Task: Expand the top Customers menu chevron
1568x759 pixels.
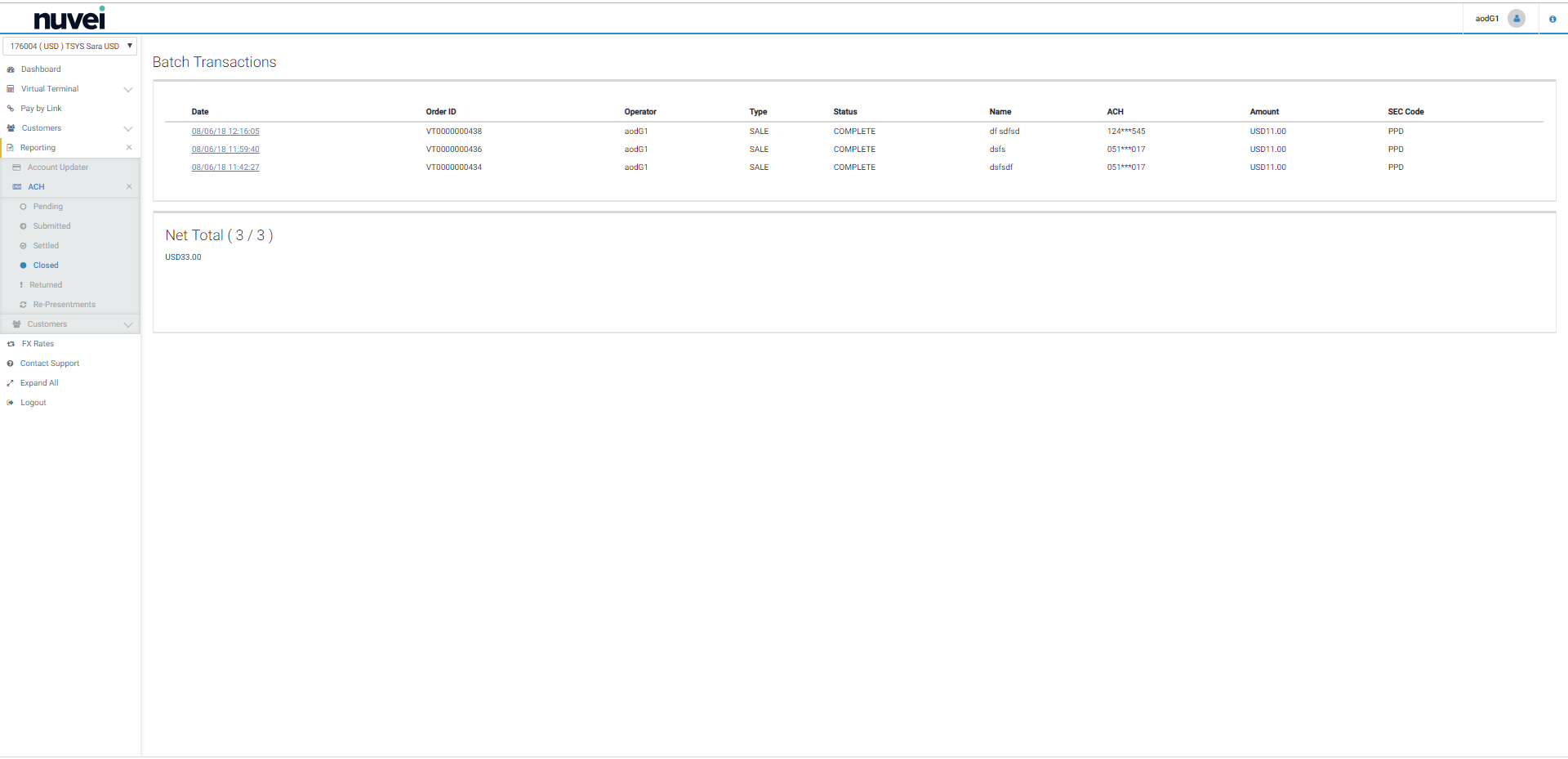Action: (x=128, y=128)
